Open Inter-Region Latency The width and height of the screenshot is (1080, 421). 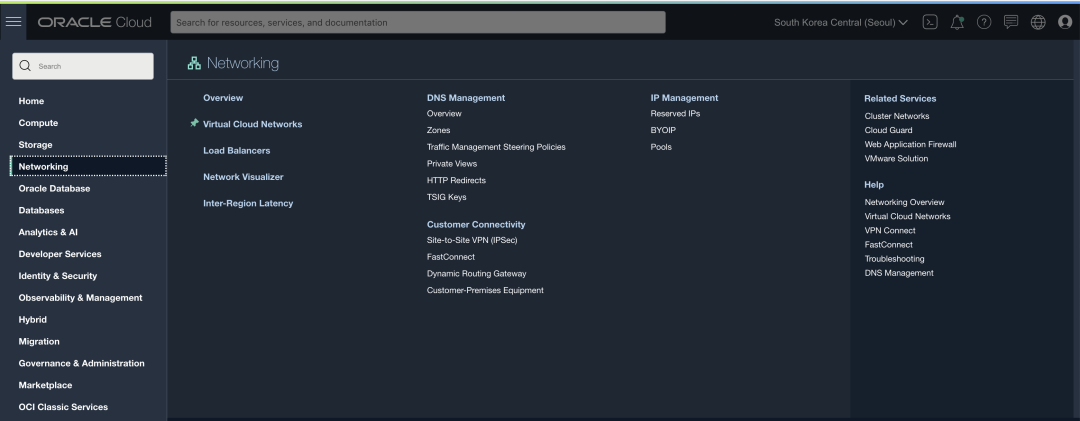(x=248, y=203)
